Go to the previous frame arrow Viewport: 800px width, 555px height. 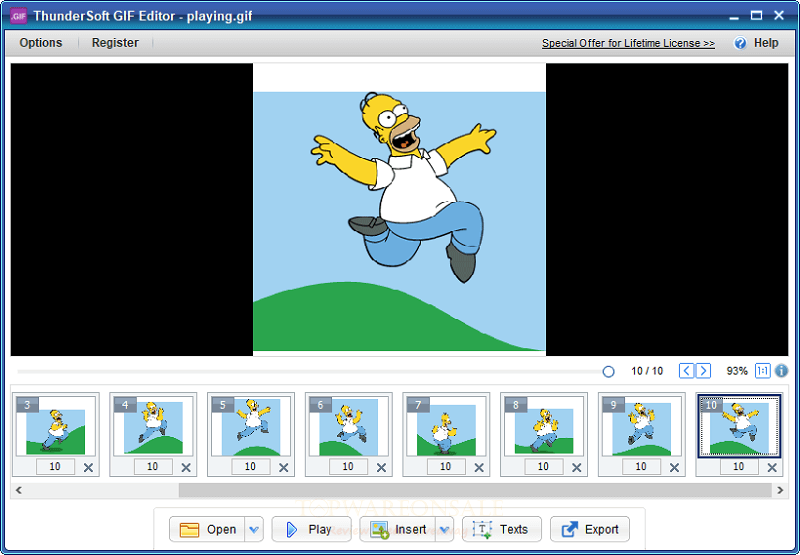[686, 371]
